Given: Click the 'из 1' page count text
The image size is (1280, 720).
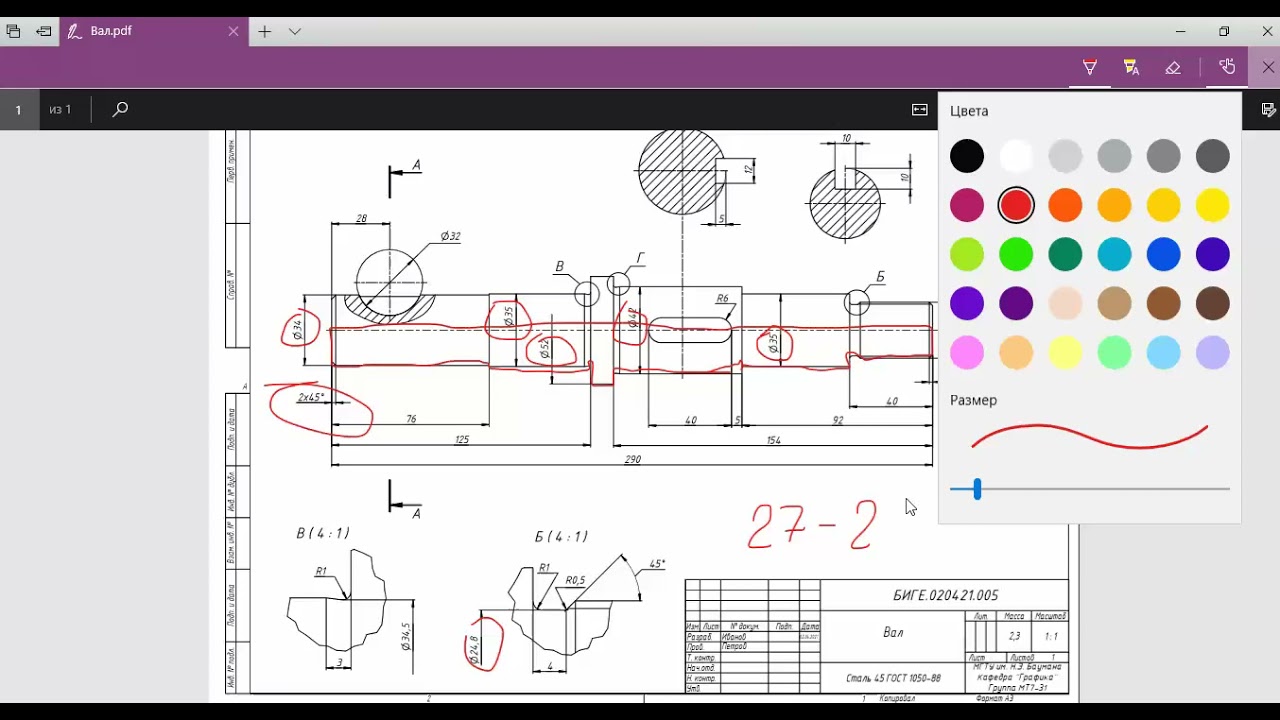Looking at the screenshot, I should coord(61,110).
